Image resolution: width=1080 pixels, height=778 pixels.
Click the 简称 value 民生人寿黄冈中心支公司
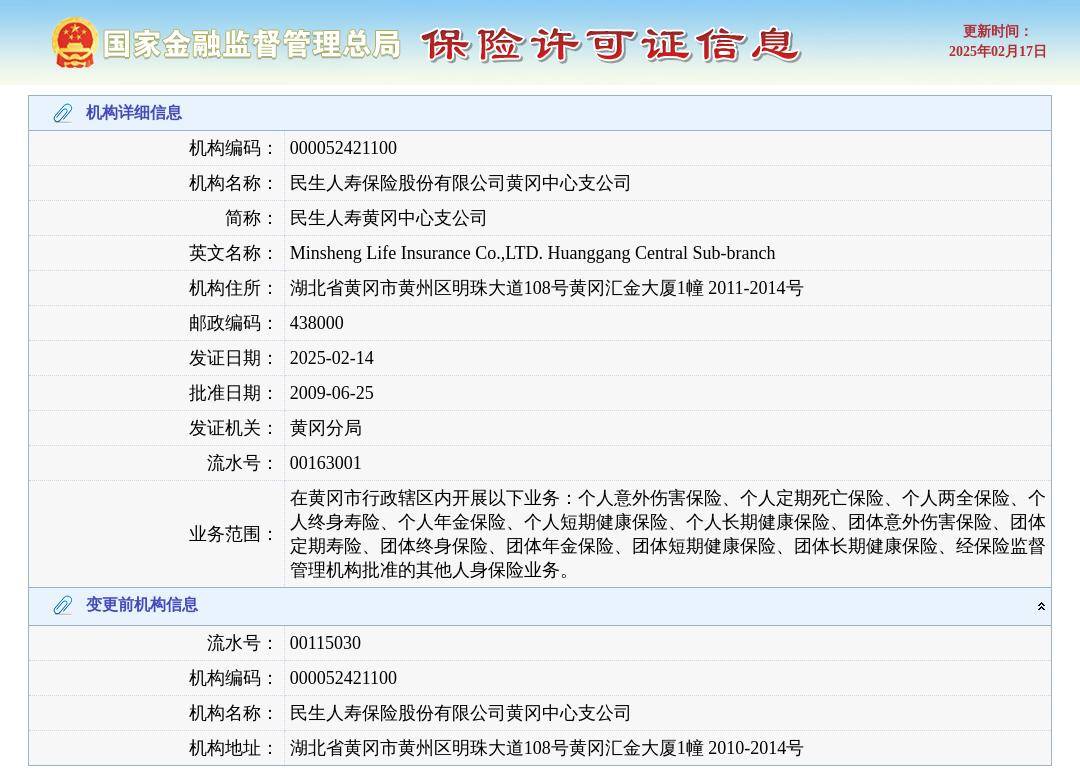pos(388,218)
